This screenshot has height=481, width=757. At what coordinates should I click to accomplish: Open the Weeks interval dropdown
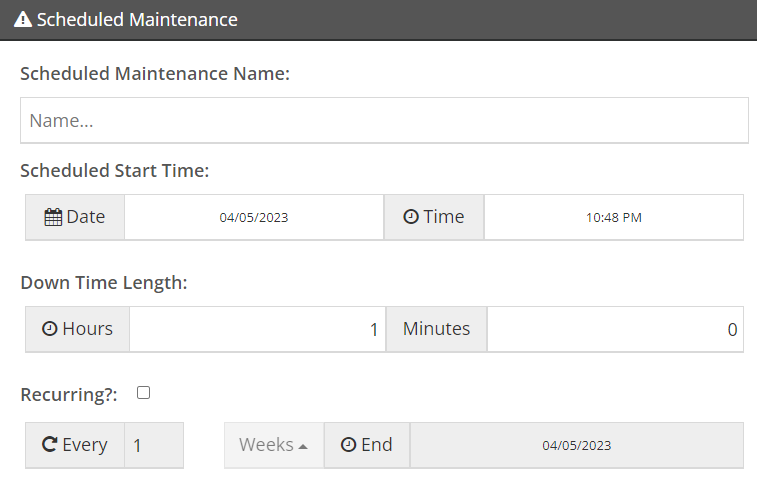pyautogui.click(x=274, y=445)
